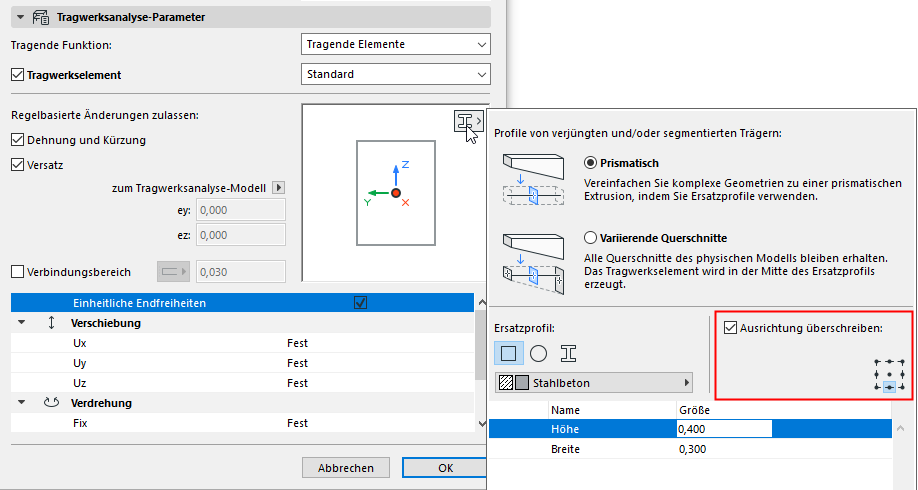This screenshot has height=490, width=918.
Task: Uncheck Ausrichtung überschreiben
Action: 730,326
